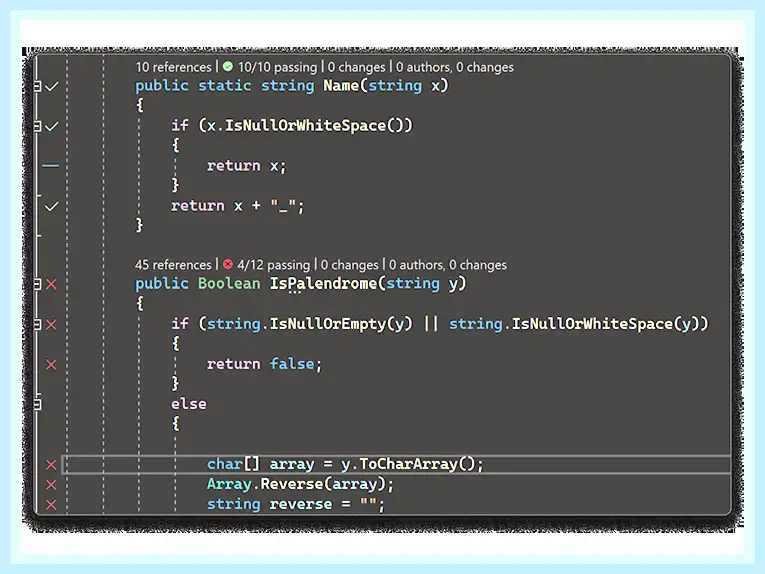Click 'IsNullOrEmpty' in the if condition
Viewport: 765px width, 574px height.
click(328, 324)
